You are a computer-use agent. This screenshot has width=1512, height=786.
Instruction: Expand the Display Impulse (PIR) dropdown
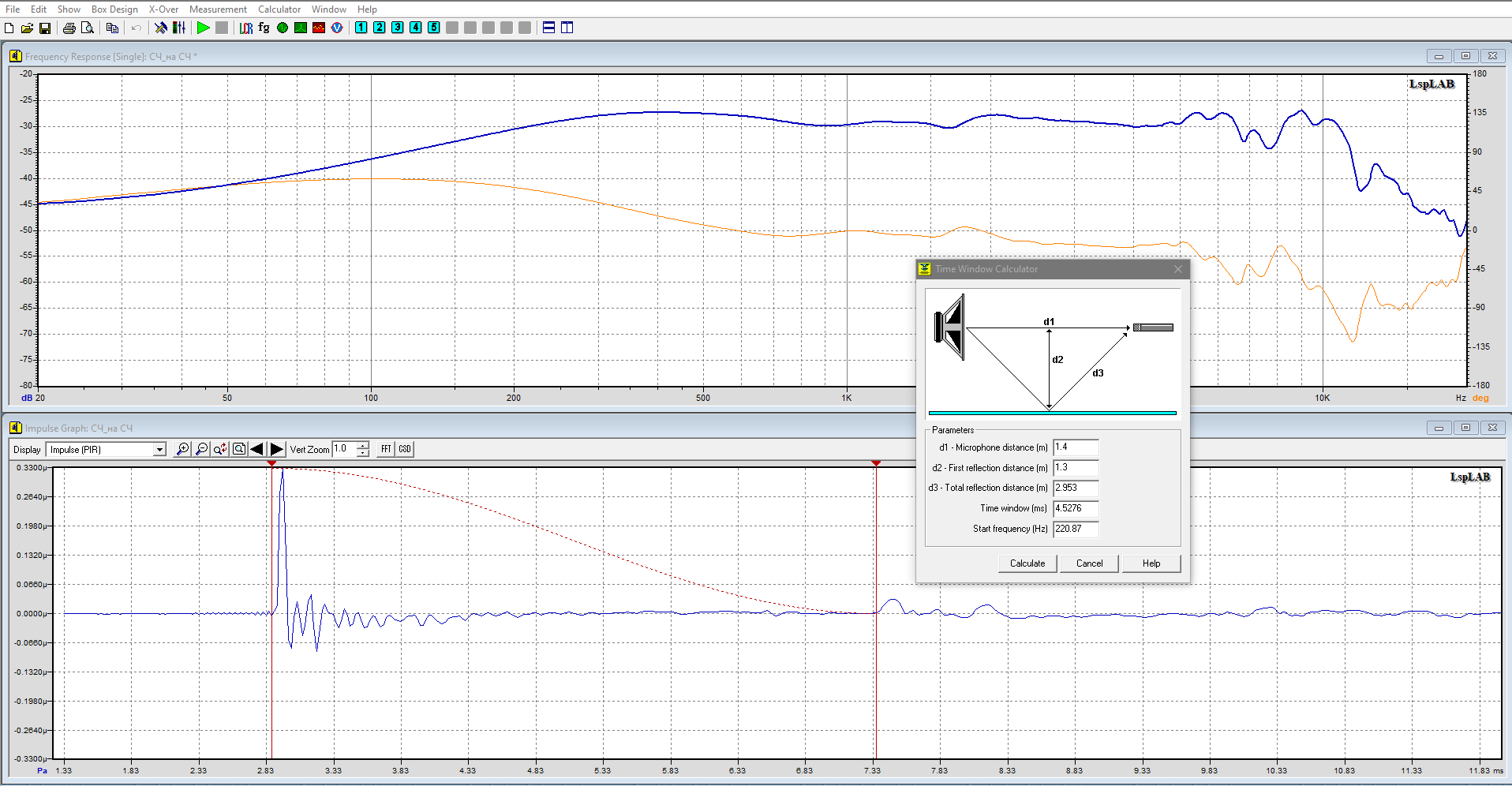tap(159, 450)
